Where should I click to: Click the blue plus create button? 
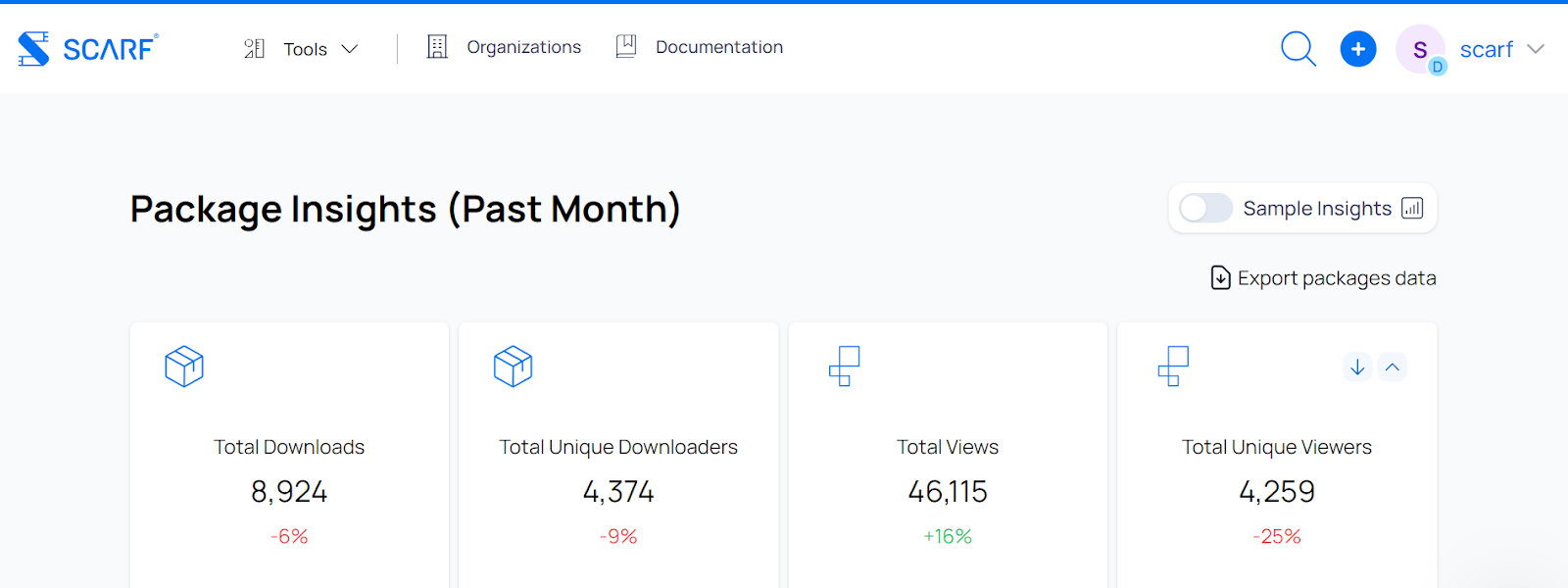tap(1357, 49)
